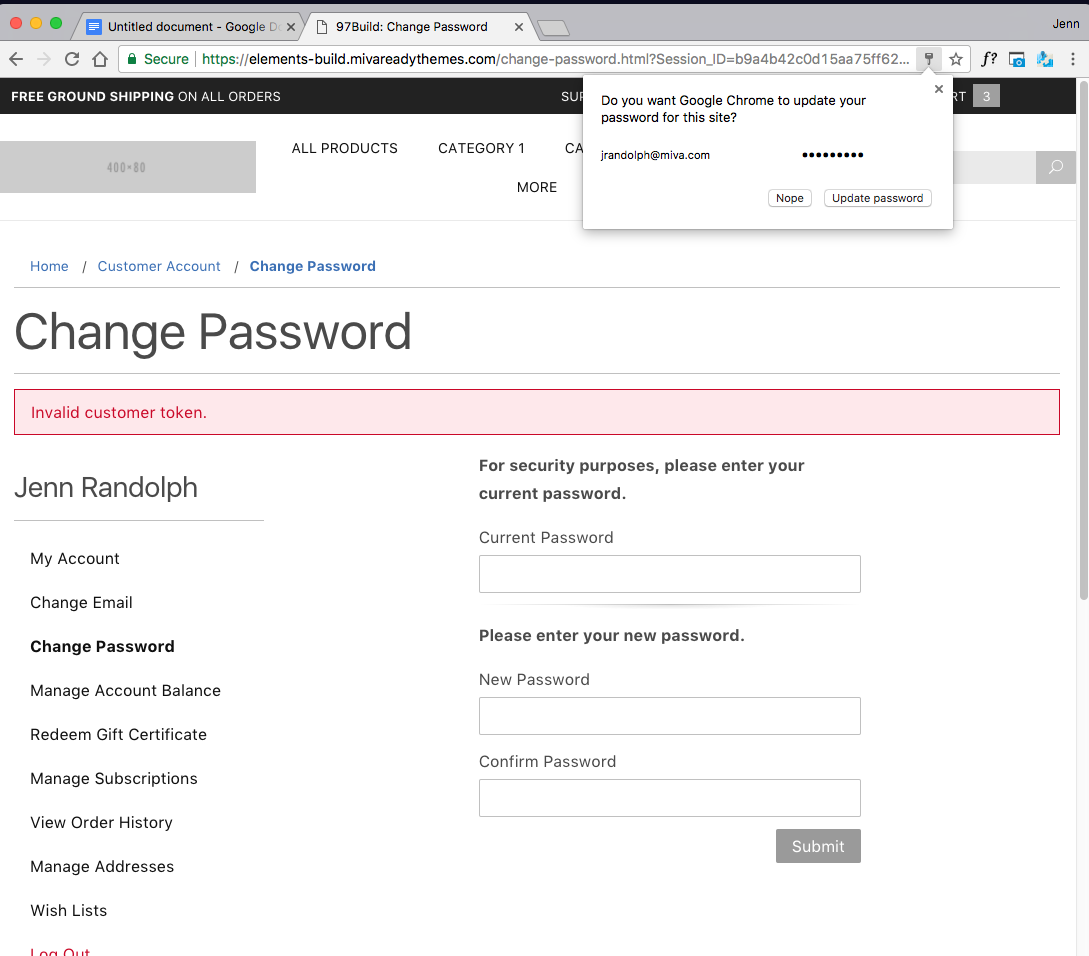
Task: Open the Customer Account breadcrumb link
Action: [x=159, y=266]
